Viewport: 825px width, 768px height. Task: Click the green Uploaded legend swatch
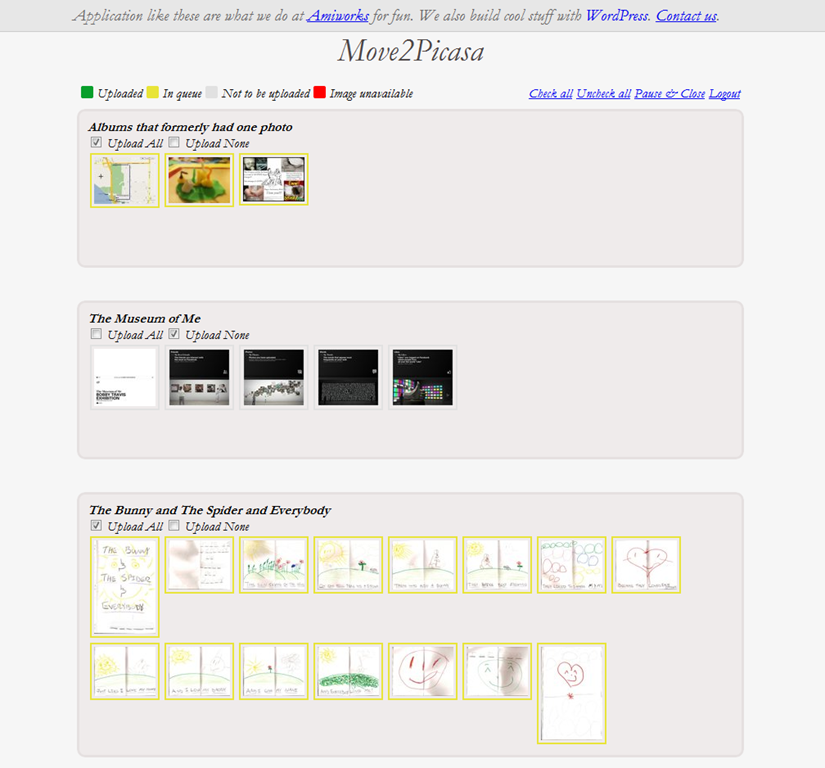(x=87, y=93)
